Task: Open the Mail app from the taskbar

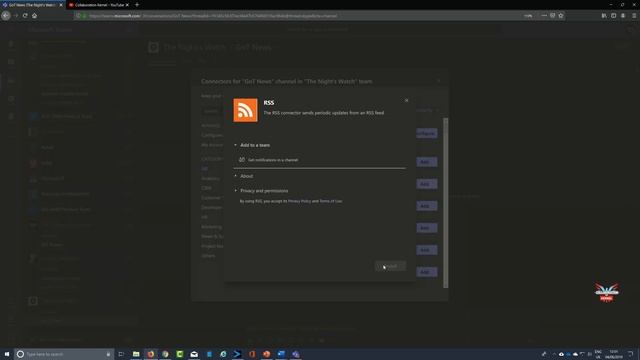Action: (194, 354)
